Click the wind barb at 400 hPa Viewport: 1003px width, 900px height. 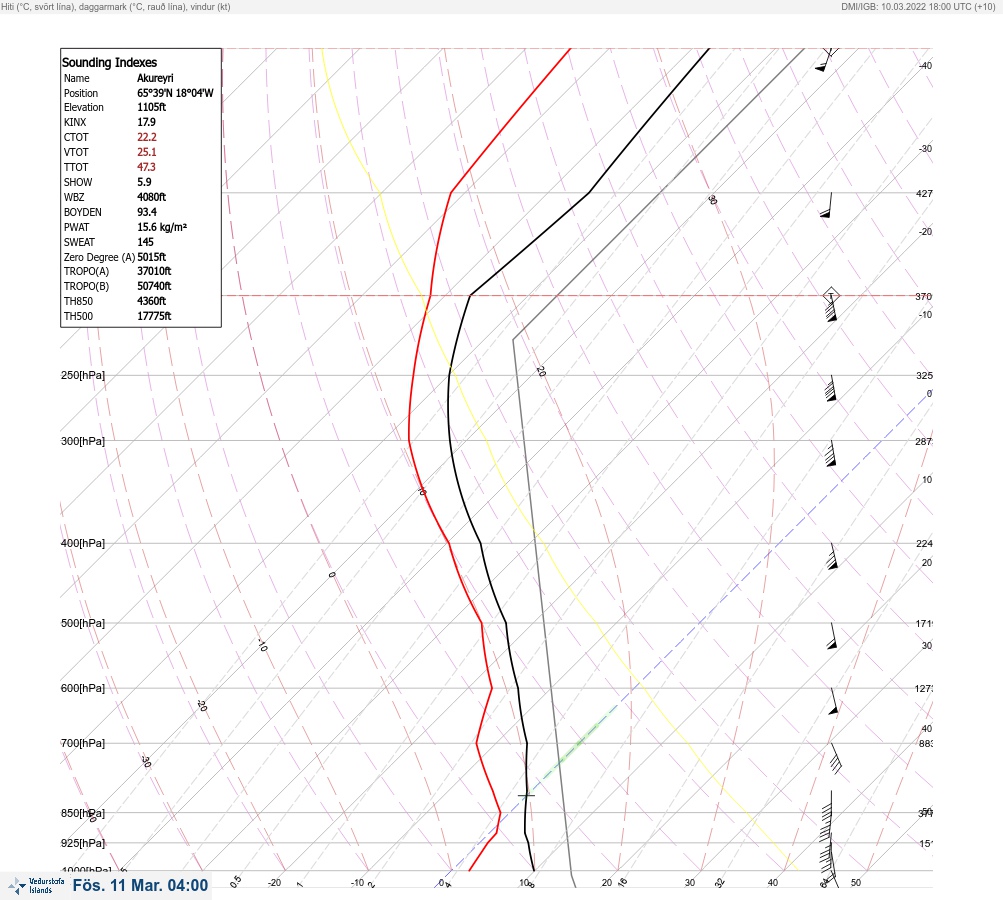[x=831, y=556]
